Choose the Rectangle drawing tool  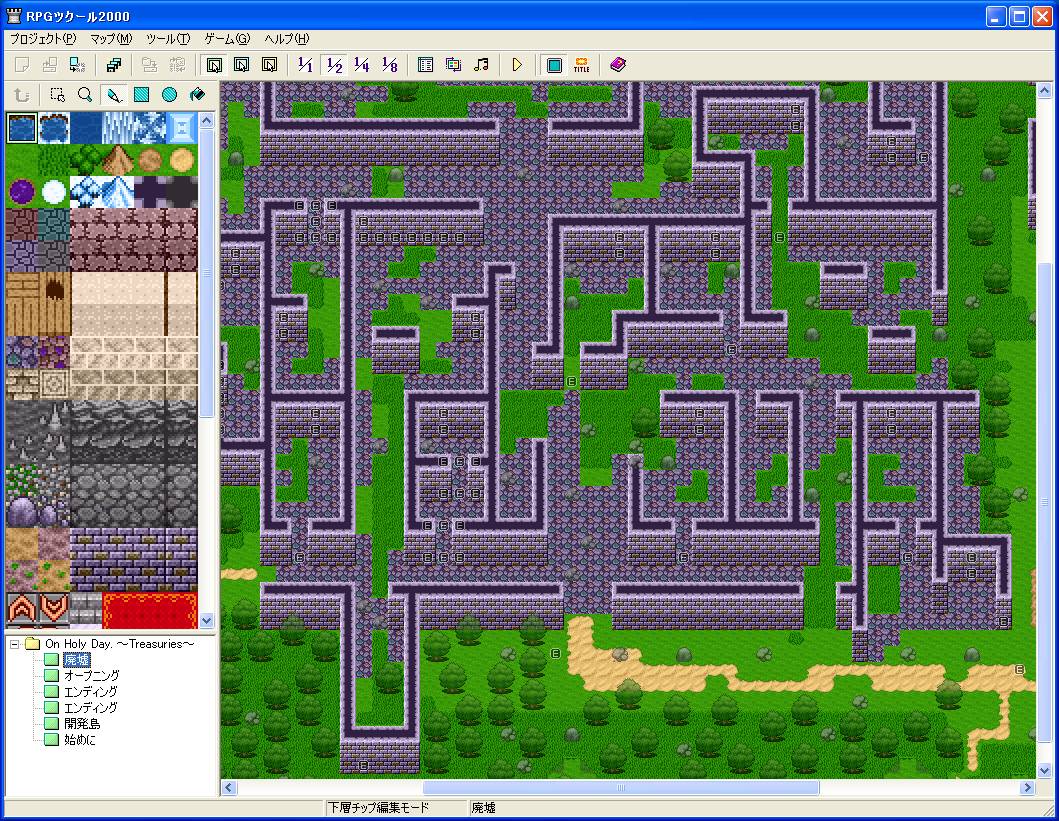pyautogui.click(x=141, y=95)
